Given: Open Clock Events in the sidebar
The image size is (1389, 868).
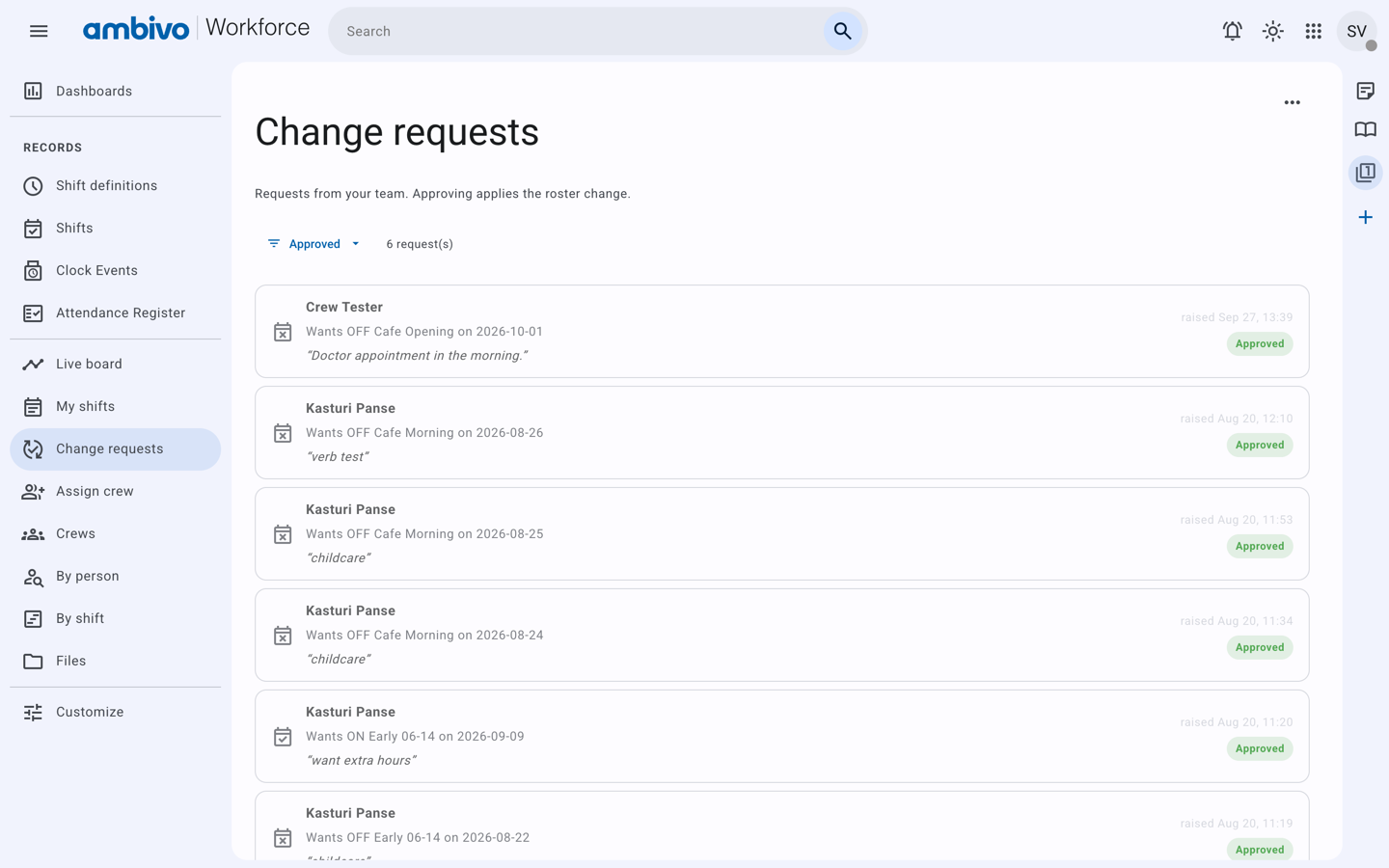Looking at the screenshot, I should [115, 270].
